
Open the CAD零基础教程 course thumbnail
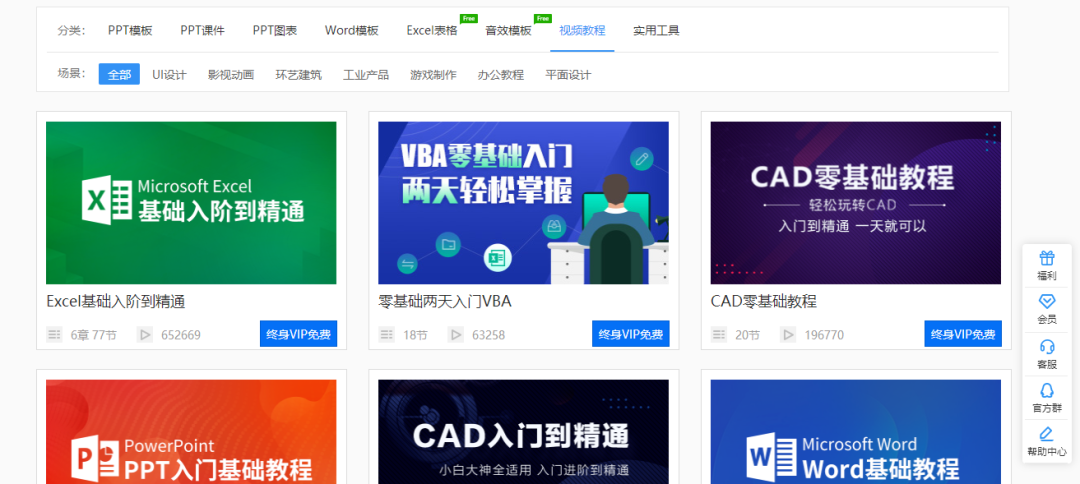855,203
